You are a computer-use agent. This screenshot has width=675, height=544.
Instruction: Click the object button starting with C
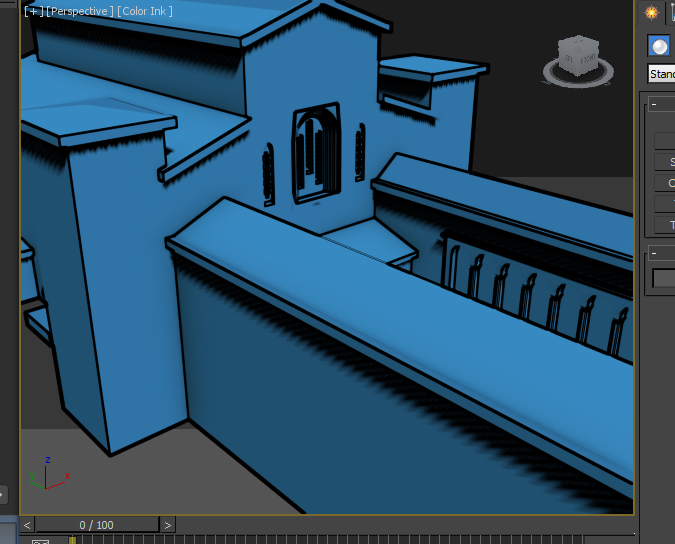(665, 183)
